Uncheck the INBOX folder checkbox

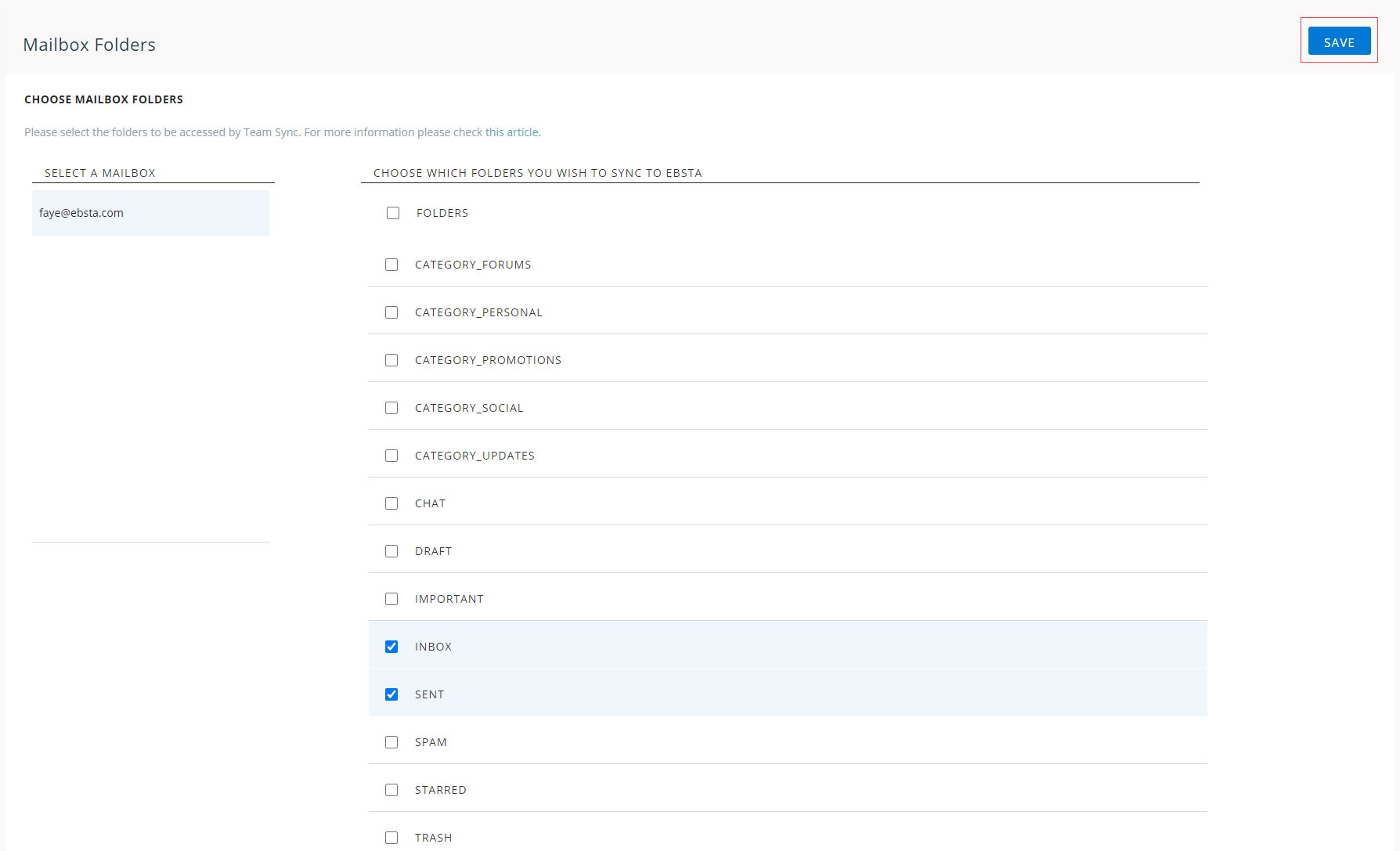click(x=391, y=647)
